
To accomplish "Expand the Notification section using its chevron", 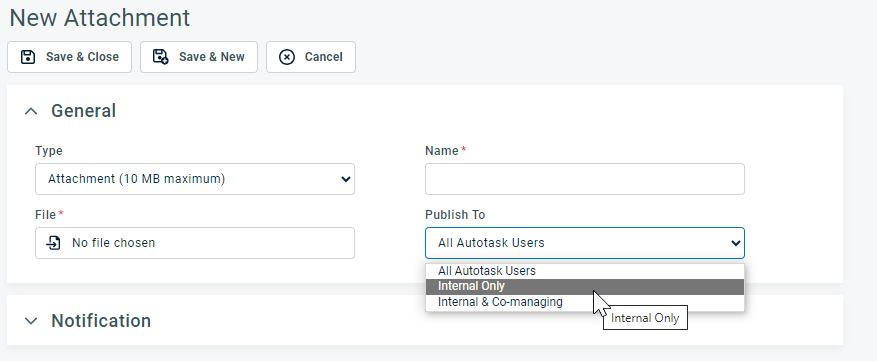I will point(31,321).
